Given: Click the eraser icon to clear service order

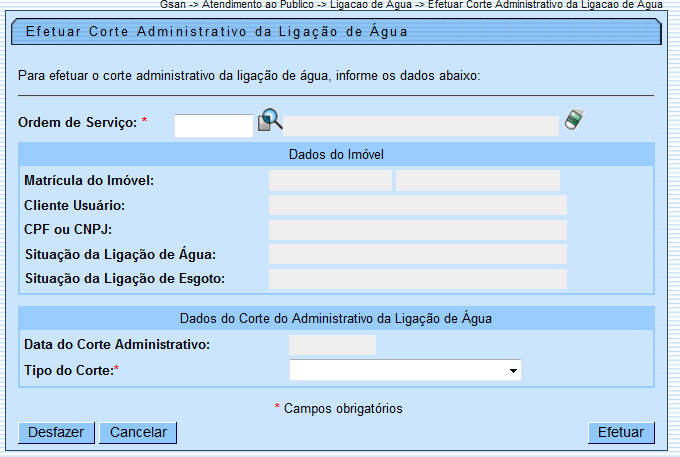Looking at the screenshot, I should pyautogui.click(x=573, y=120).
